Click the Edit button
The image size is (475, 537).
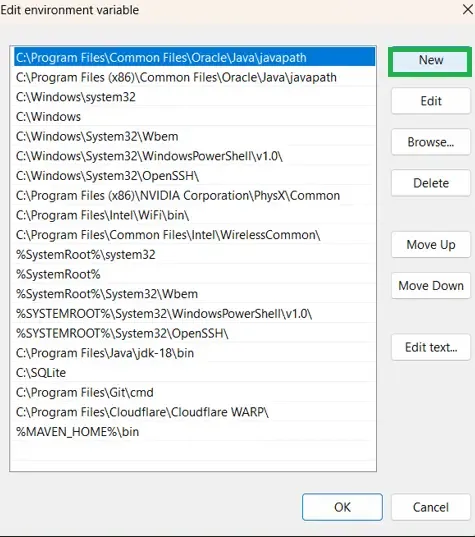pos(431,101)
